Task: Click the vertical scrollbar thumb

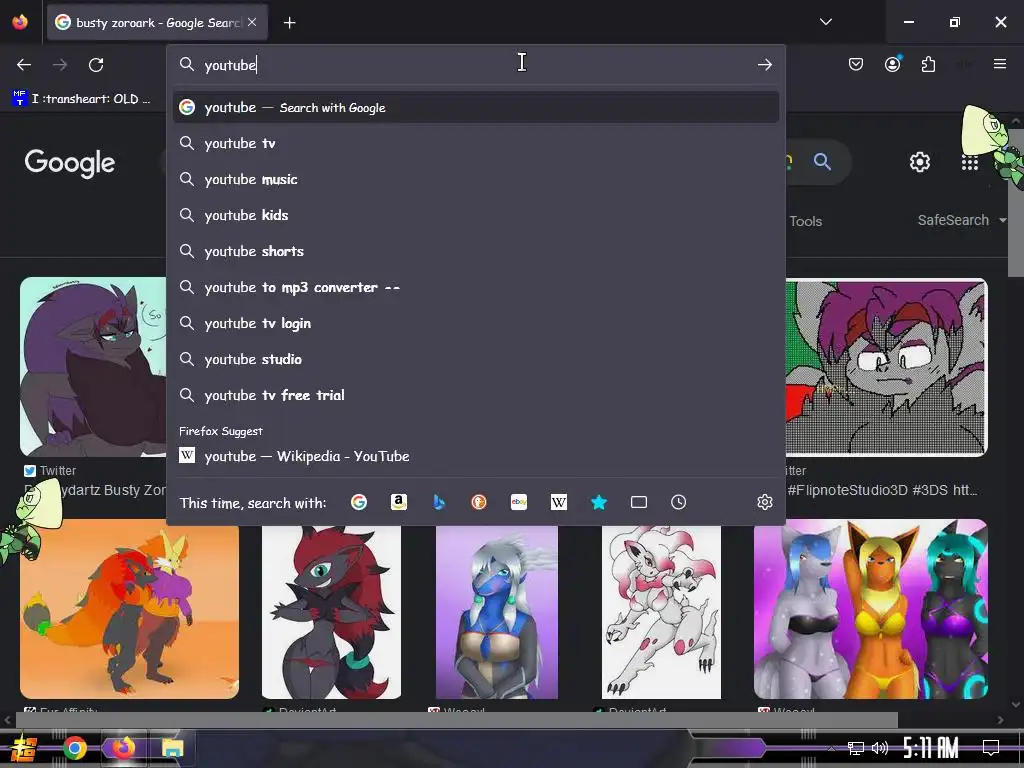Action: 1016,202
